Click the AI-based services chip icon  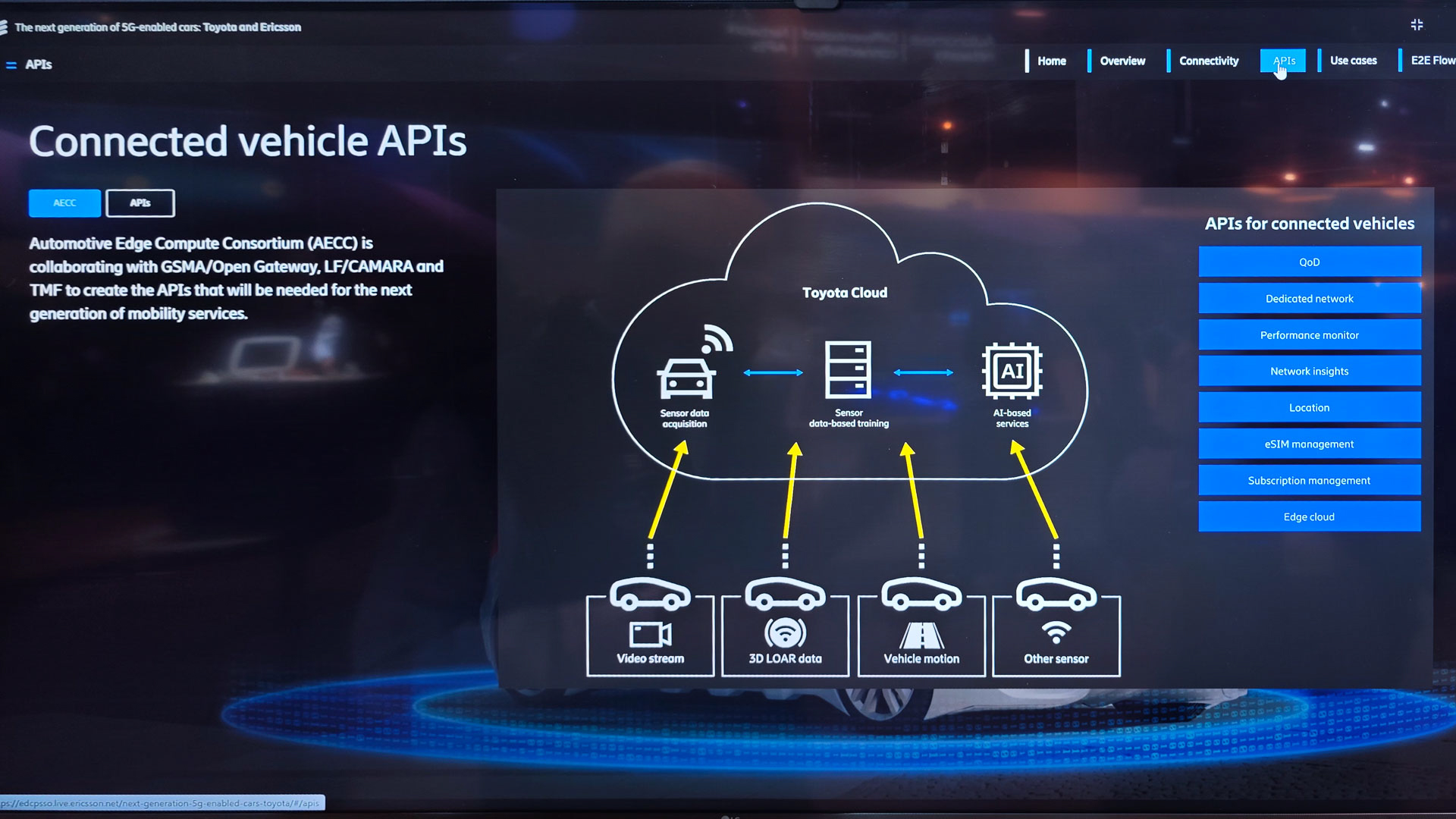pos(1012,371)
